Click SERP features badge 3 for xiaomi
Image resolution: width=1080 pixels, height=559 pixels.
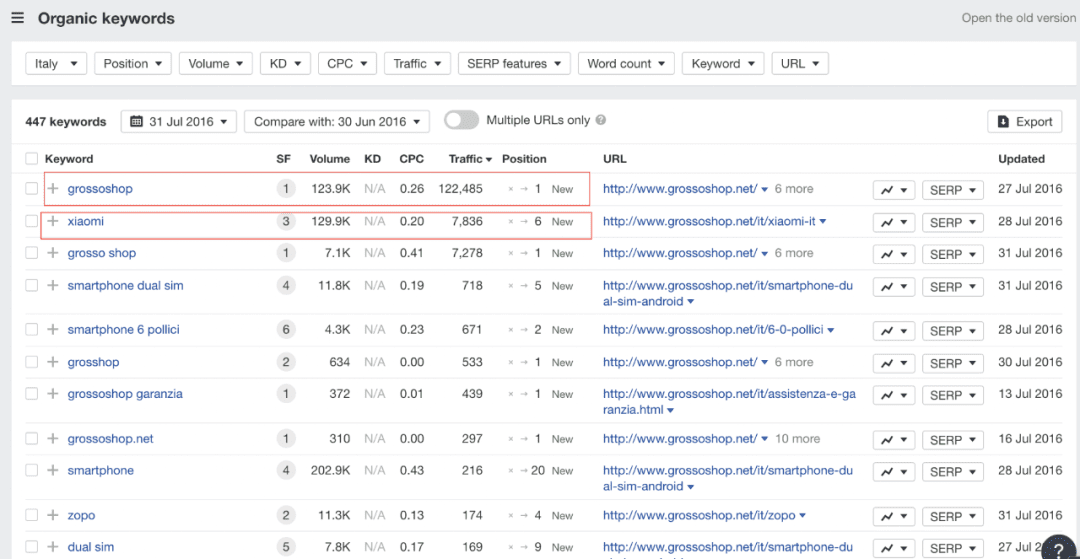286,222
